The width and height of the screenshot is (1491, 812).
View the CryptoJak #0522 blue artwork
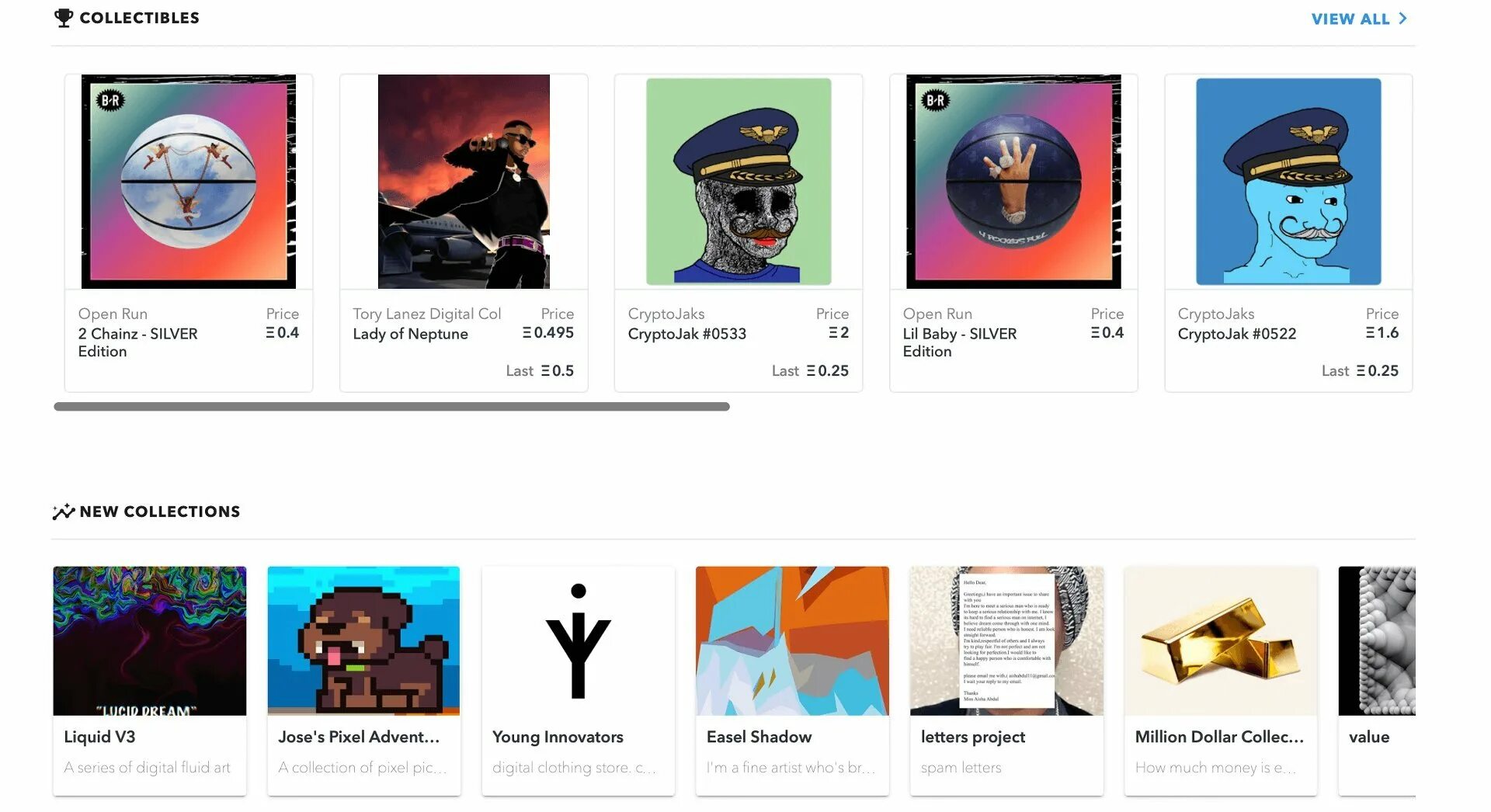(1288, 182)
